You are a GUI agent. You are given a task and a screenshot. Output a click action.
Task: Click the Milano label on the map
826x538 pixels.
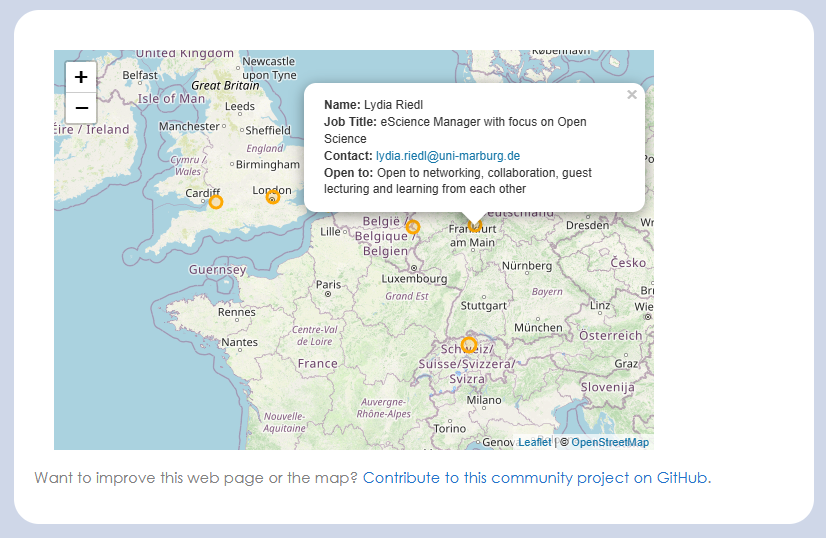[484, 400]
